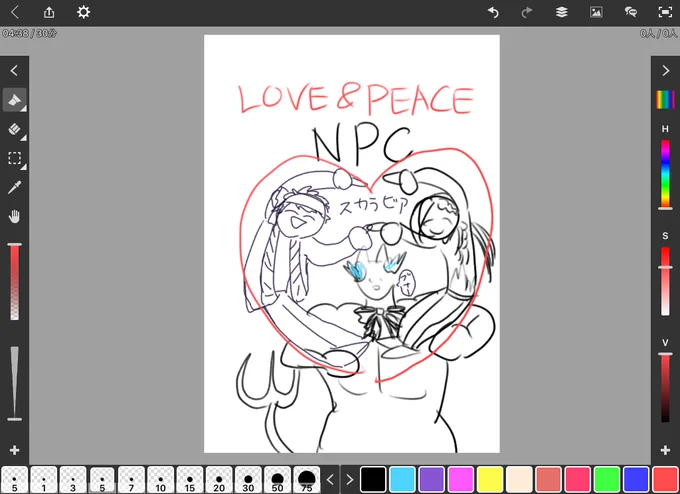Screen dimensions: 680x494
Task: Pick the salmon color swatch
Action: [548, 480]
